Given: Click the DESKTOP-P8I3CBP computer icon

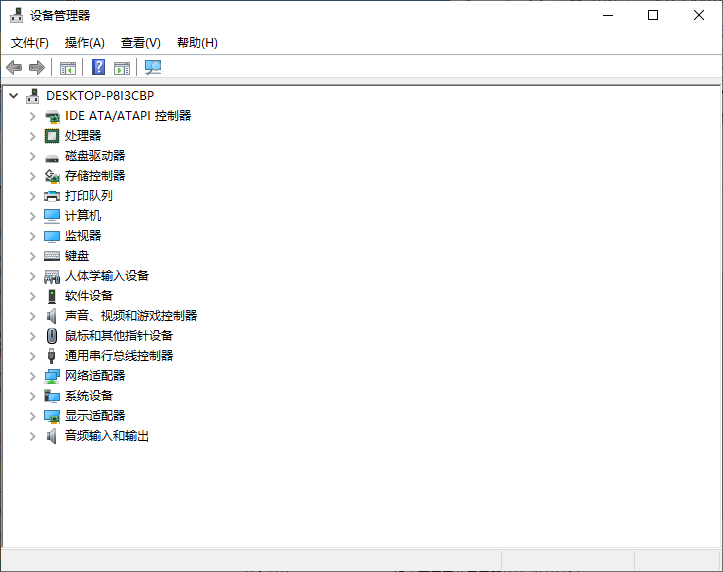Looking at the screenshot, I should [32, 96].
